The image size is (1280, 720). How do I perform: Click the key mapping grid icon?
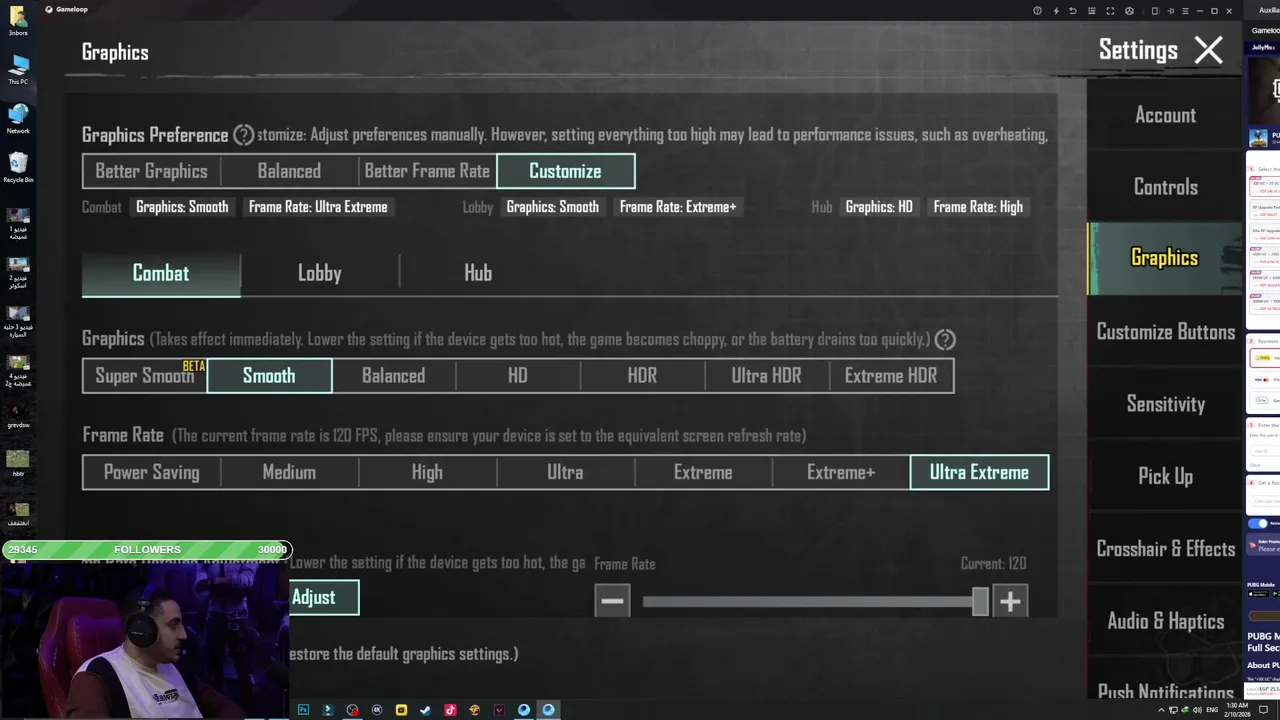pos(1092,11)
